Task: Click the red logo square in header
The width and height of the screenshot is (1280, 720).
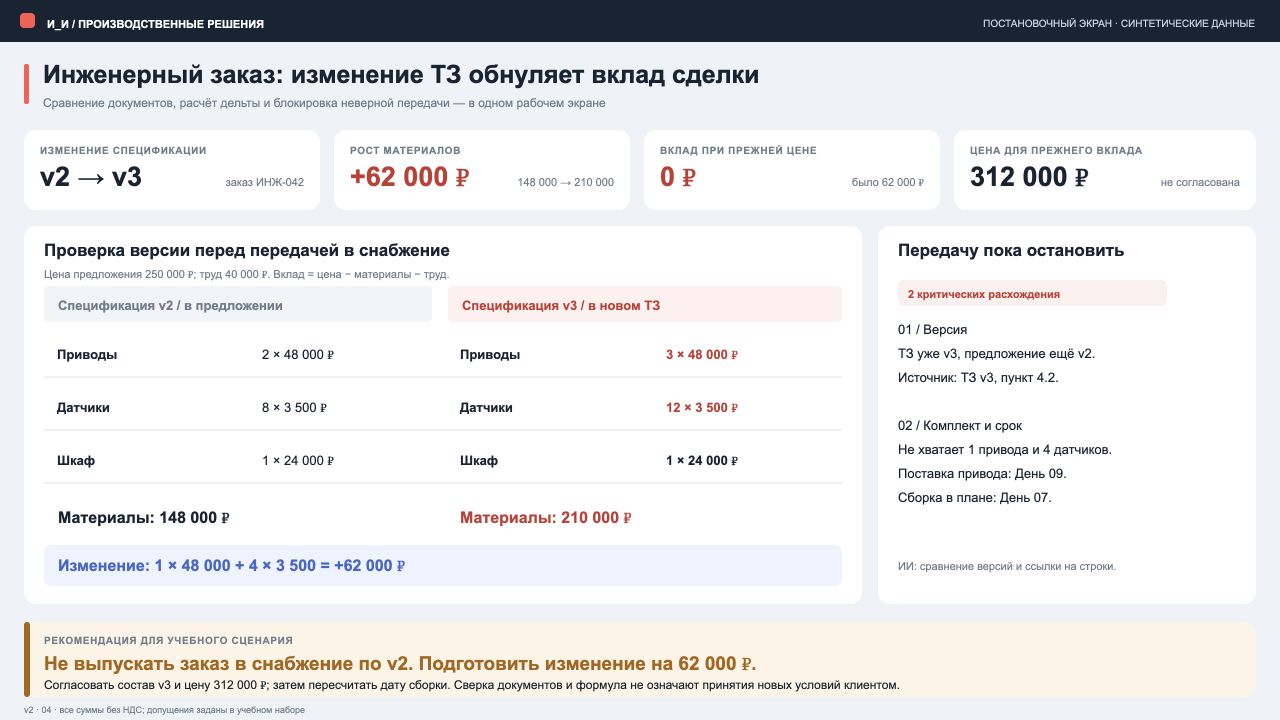Action: tap(27, 21)
